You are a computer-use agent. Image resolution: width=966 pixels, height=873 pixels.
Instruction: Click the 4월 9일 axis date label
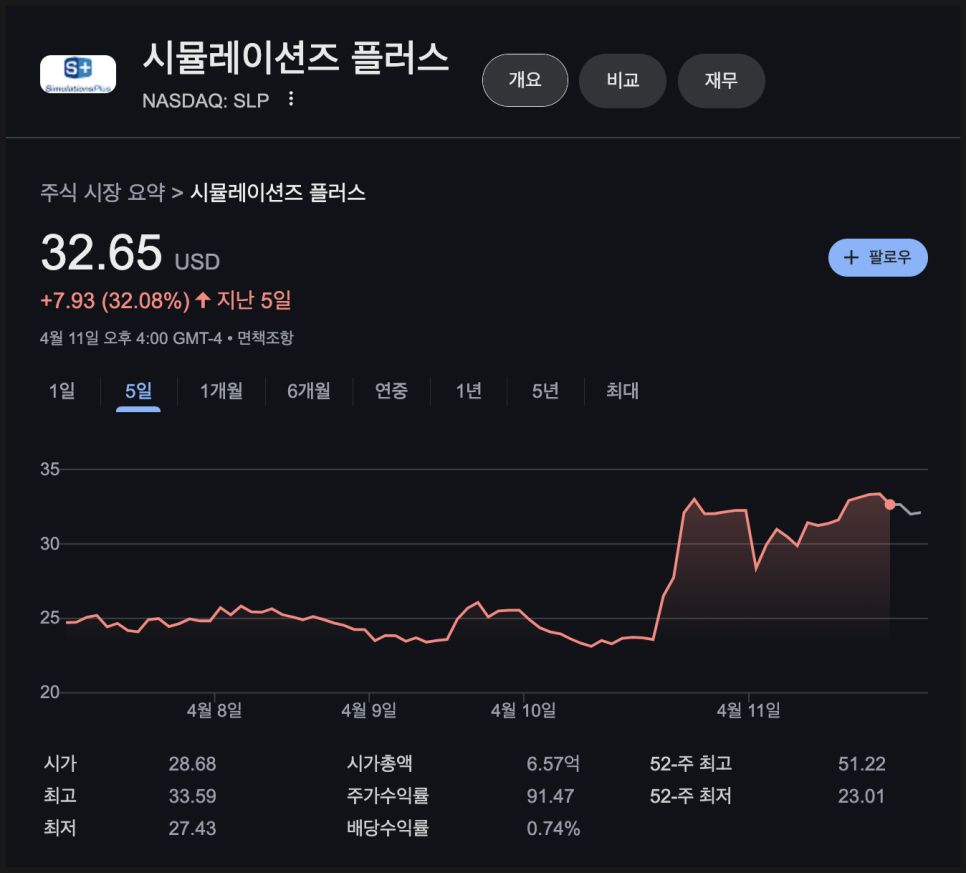pos(368,710)
